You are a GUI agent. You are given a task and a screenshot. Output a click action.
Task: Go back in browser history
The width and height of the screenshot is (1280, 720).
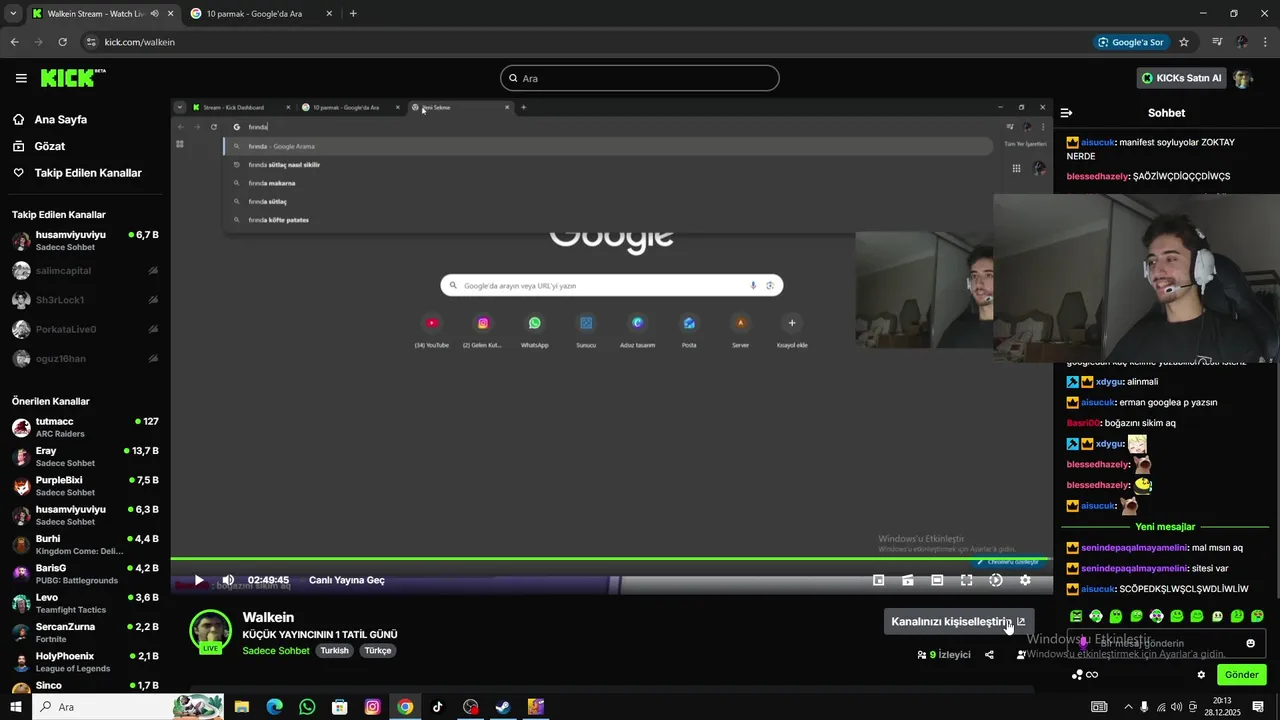click(14, 42)
